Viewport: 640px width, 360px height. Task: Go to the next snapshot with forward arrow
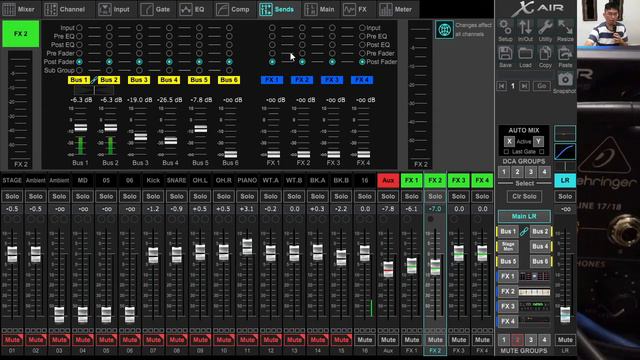pyautogui.click(x=524, y=86)
